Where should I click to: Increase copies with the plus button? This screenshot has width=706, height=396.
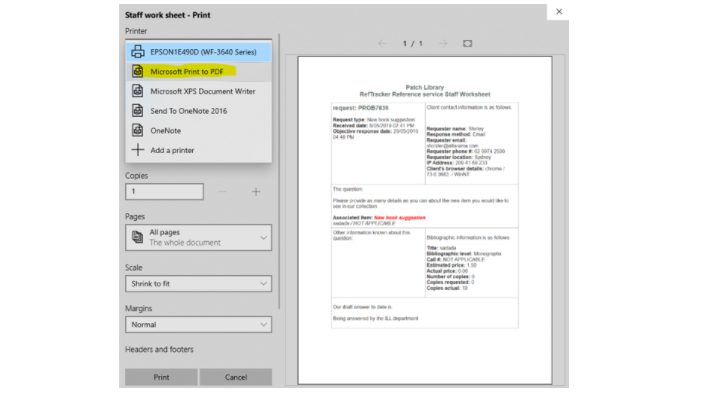[x=256, y=192]
